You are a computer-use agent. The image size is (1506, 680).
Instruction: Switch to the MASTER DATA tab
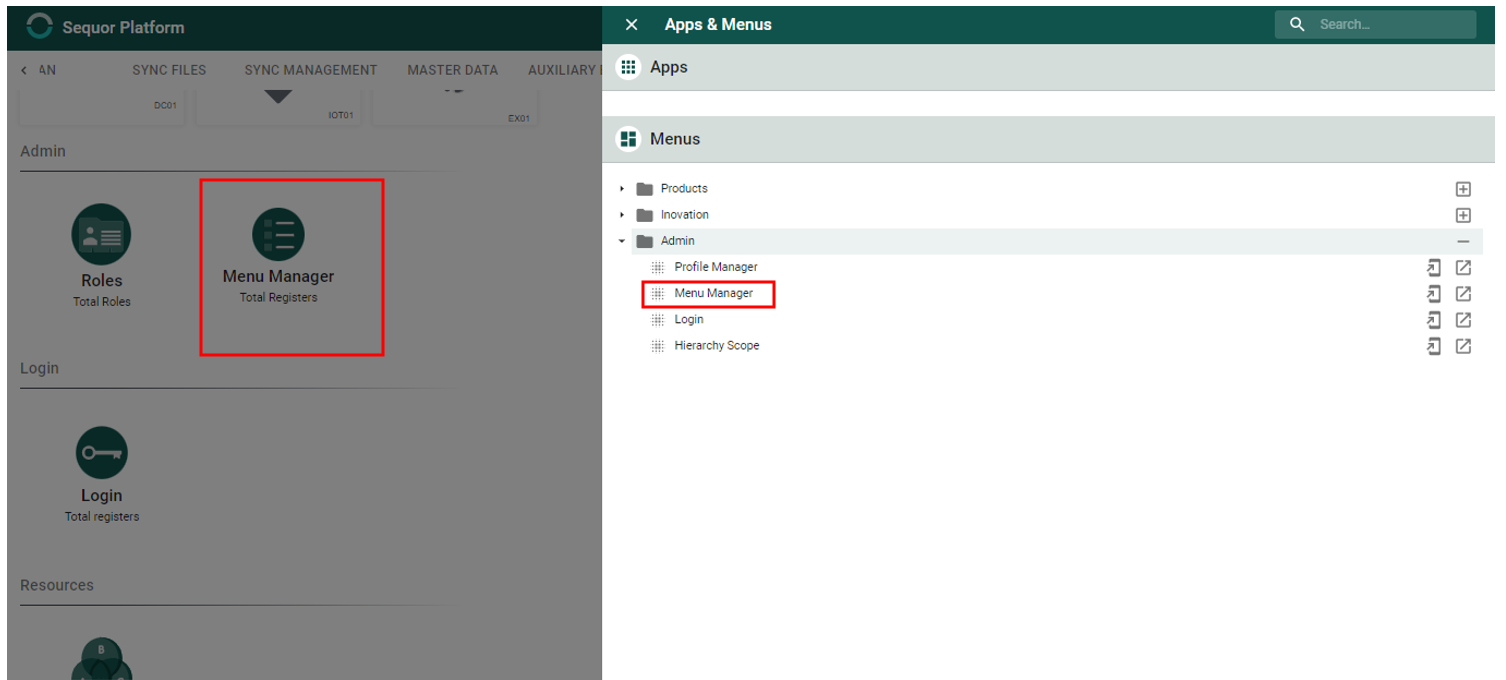[452, 70]
